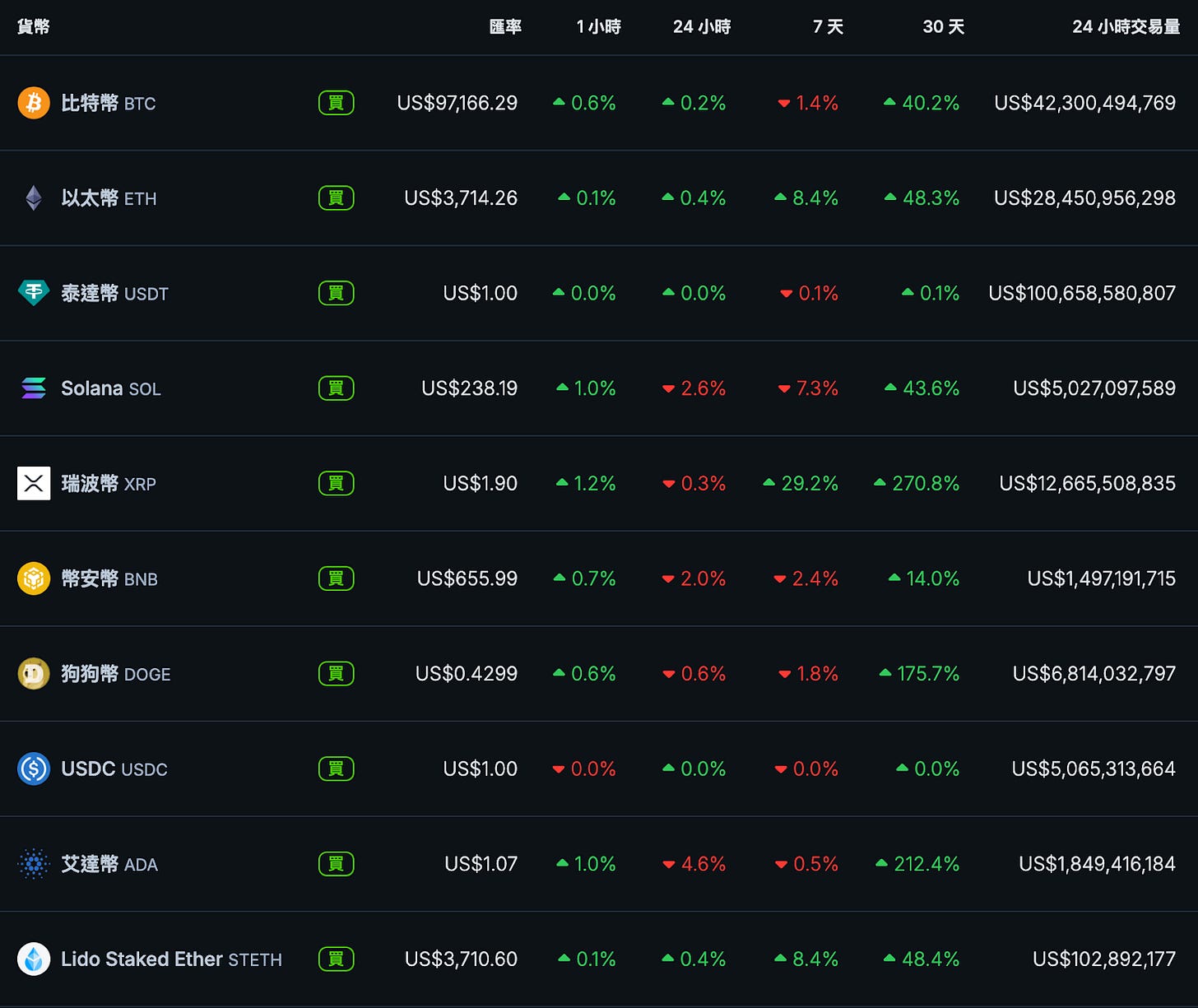Click the Ethereum ETH diamond logo

34,198
